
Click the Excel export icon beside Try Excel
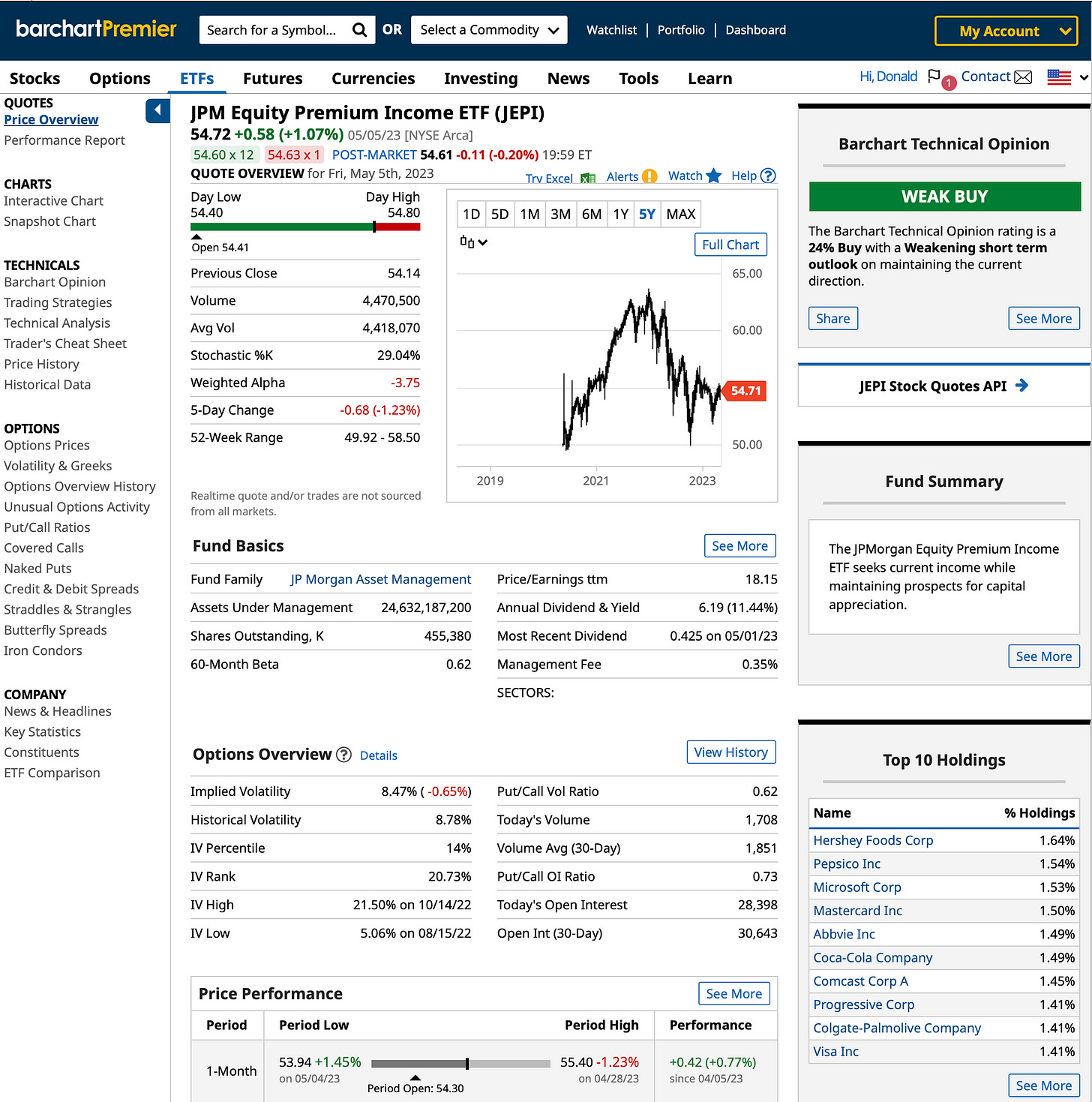pos(588,177)
